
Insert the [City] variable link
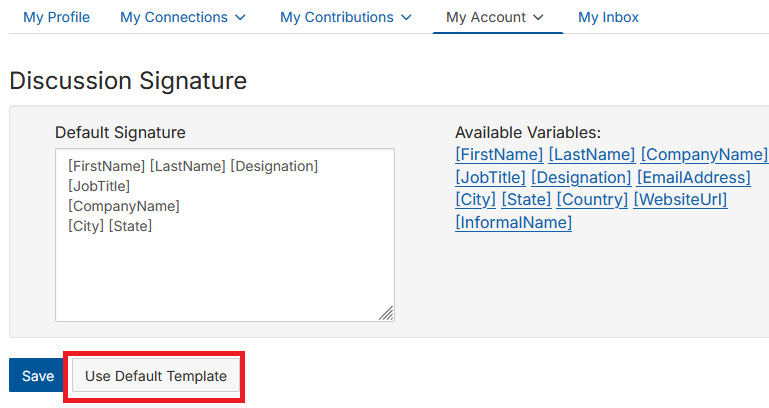475,199
